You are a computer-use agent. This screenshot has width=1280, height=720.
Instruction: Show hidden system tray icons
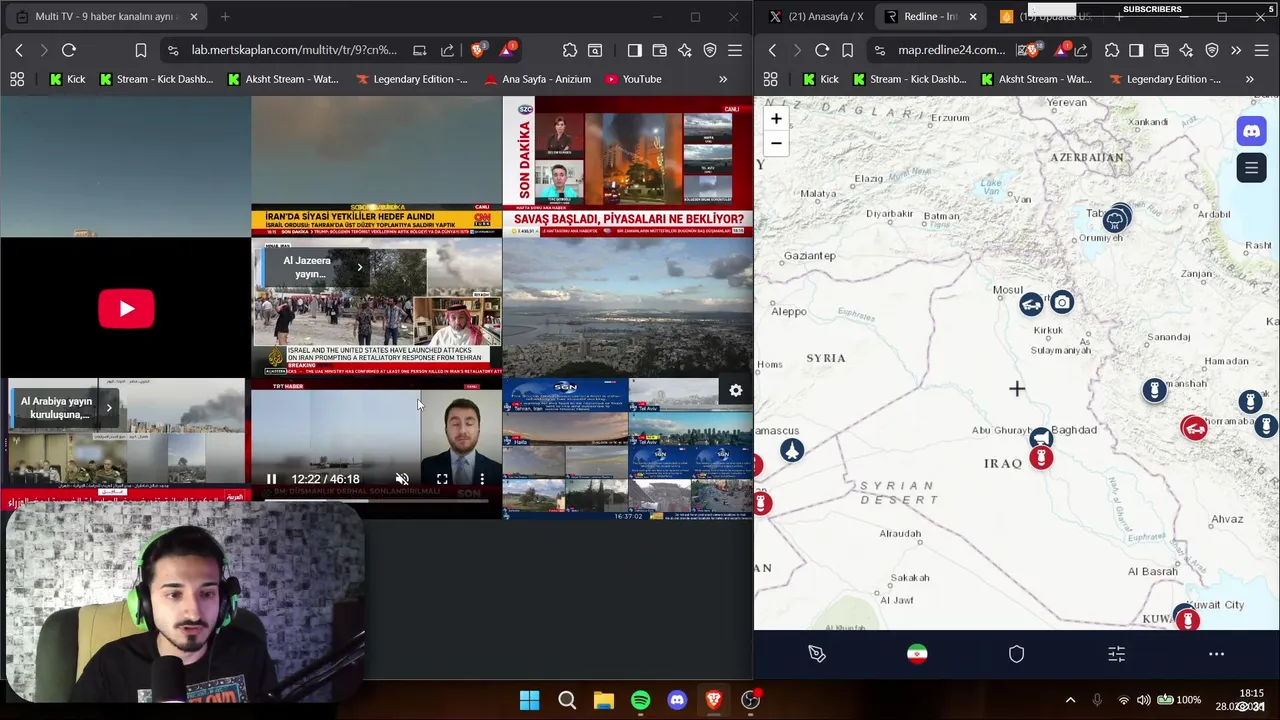(x=1070, y=700)
